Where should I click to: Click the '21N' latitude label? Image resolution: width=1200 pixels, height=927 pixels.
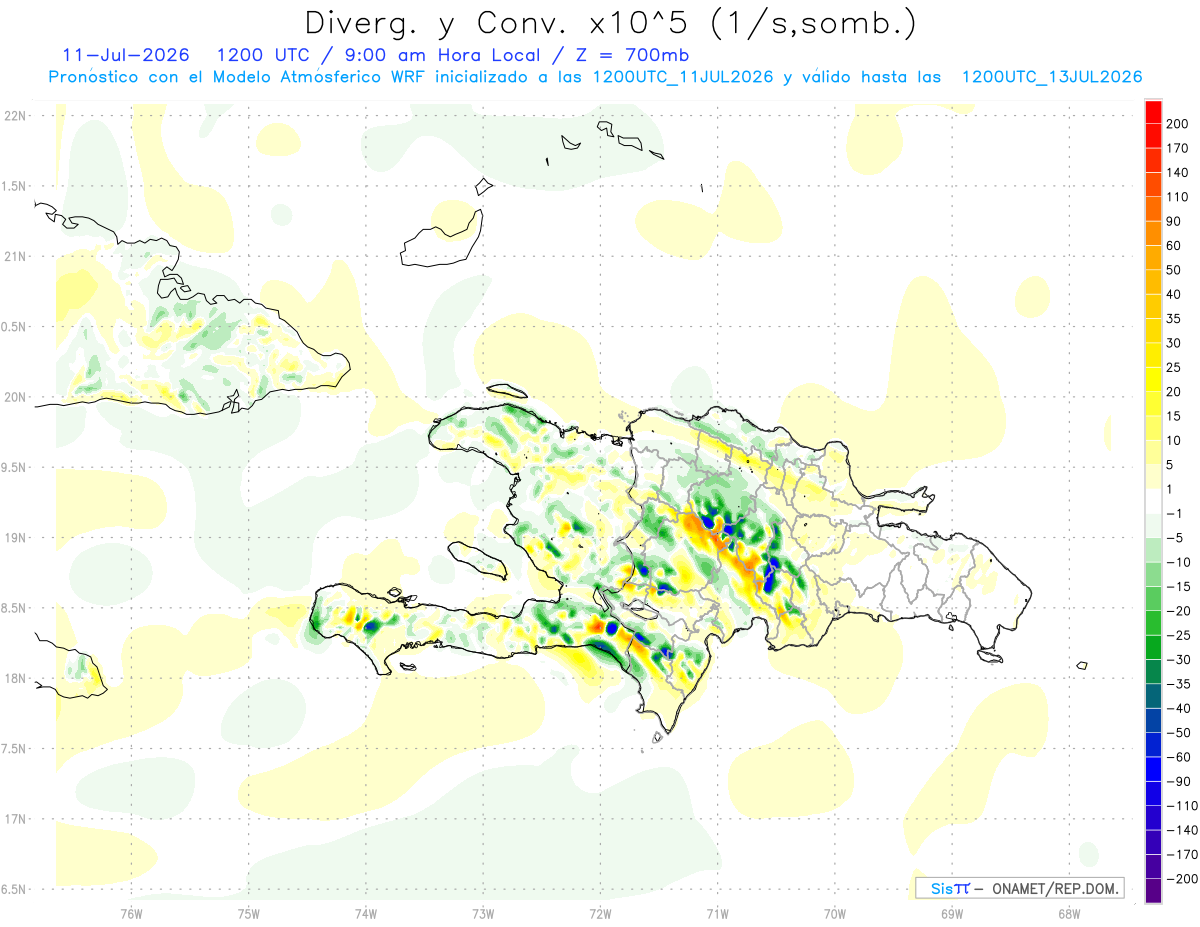pos(15,256)
